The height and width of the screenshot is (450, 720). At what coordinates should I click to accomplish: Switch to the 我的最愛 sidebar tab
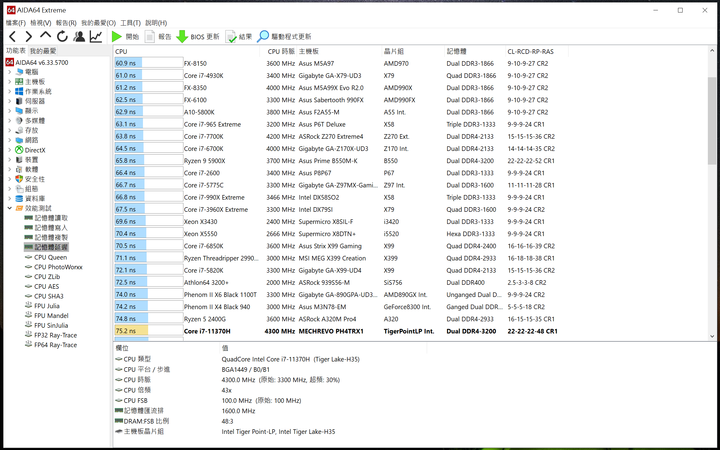coord(43,51)
